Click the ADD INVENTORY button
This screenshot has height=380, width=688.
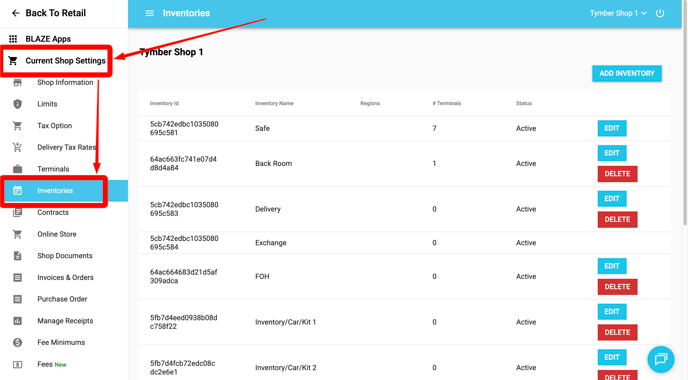[627, 73]
